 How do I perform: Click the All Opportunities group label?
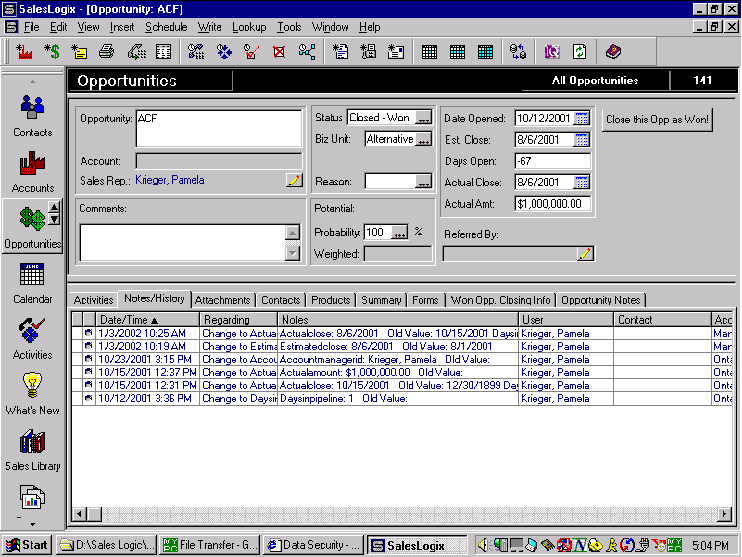[595, 80]
